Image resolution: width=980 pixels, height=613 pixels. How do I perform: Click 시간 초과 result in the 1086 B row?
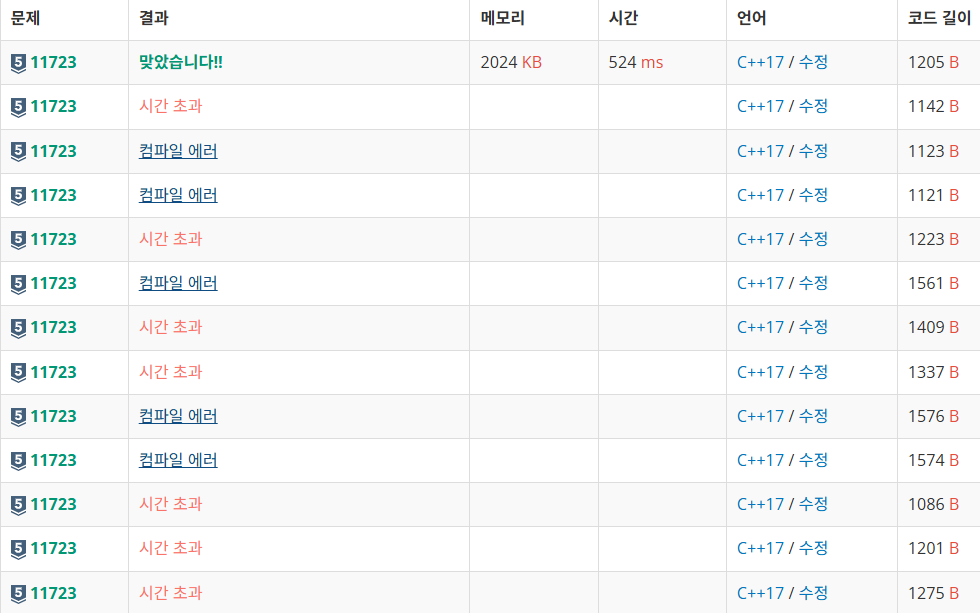coord(171,504)
